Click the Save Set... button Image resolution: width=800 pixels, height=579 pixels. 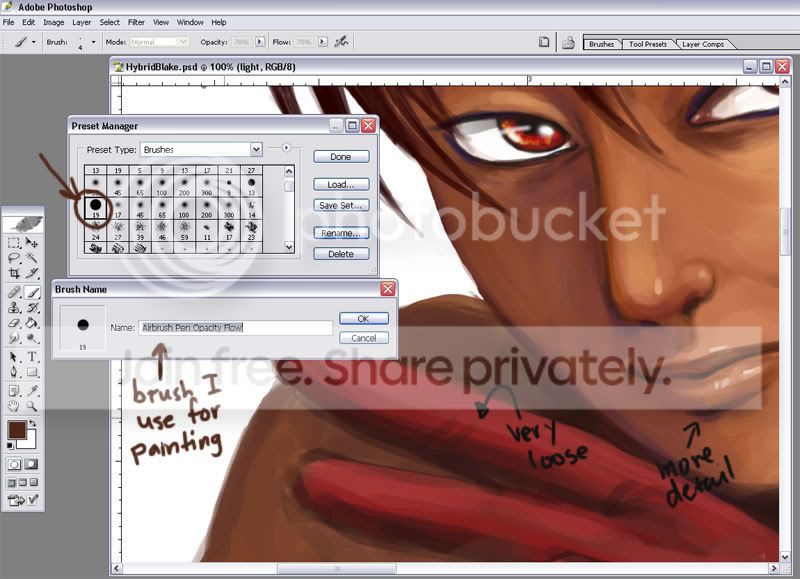[x=341, y=205]
